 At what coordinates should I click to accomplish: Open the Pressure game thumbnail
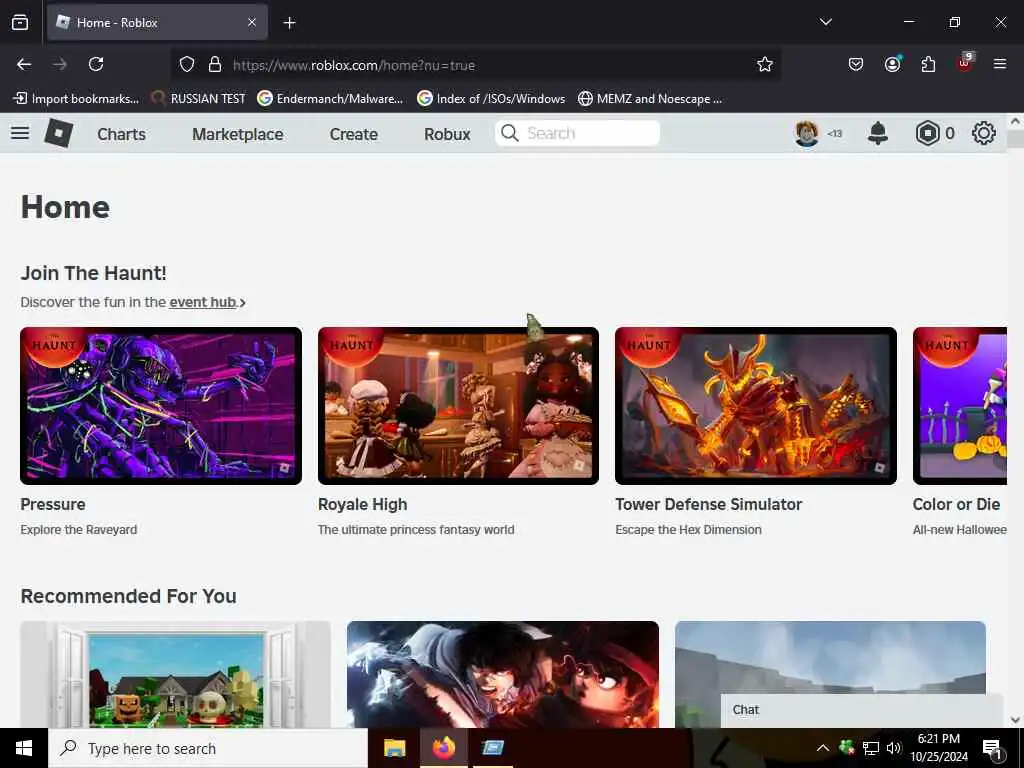pos(161,406)
